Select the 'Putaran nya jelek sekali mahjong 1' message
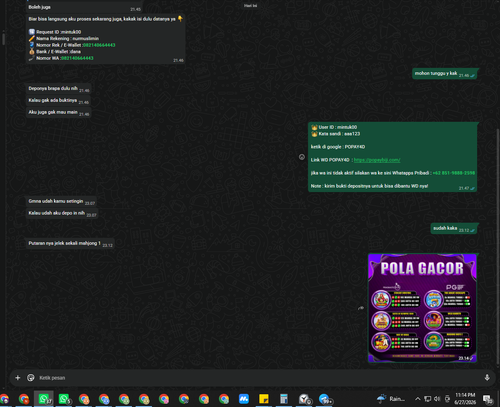Viewport: 500px width, 407px height. 70,244
